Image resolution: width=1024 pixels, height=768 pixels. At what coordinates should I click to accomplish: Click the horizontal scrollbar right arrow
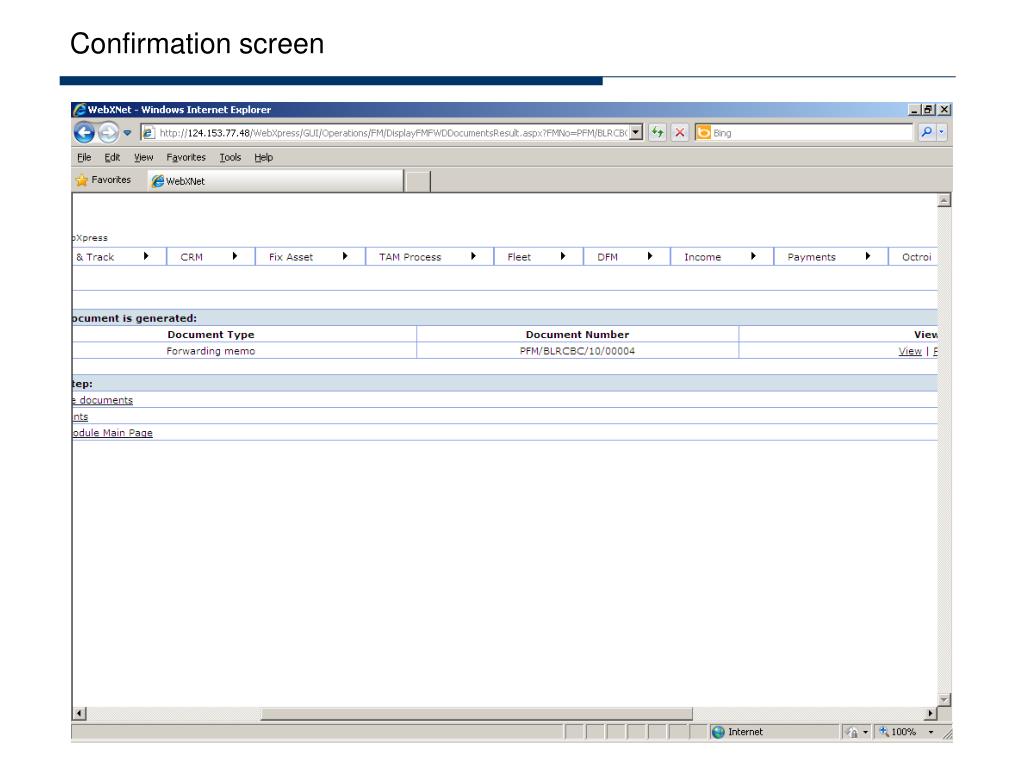[931, 713]
